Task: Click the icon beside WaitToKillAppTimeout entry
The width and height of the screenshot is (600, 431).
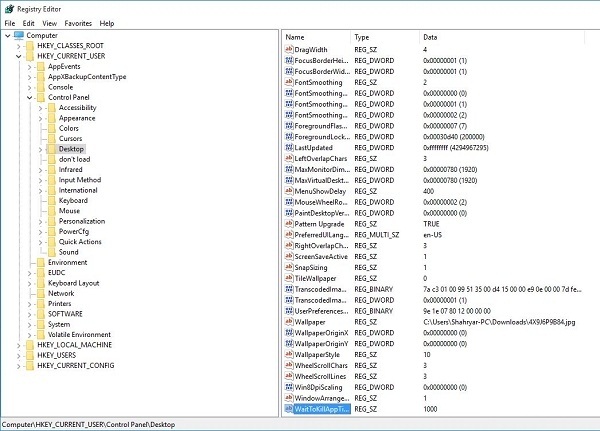Action: [289, 409]
